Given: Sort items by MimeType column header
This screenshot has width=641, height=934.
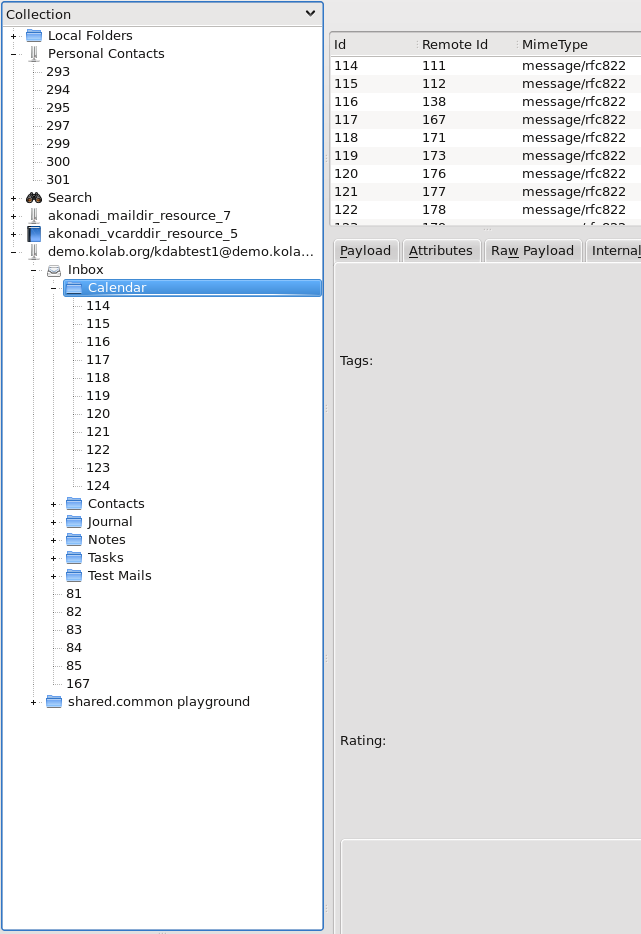Looking at the screenshot, I should point(555,45).
